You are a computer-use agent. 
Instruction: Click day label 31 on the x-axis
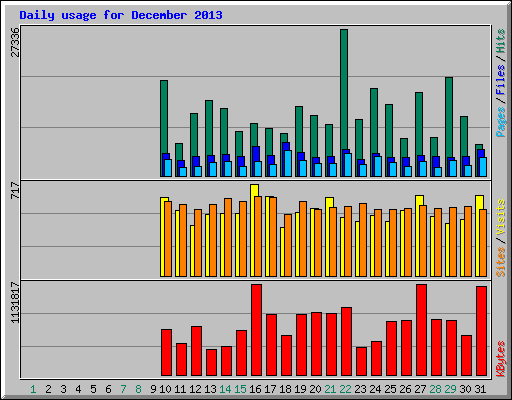pos(480,389)
